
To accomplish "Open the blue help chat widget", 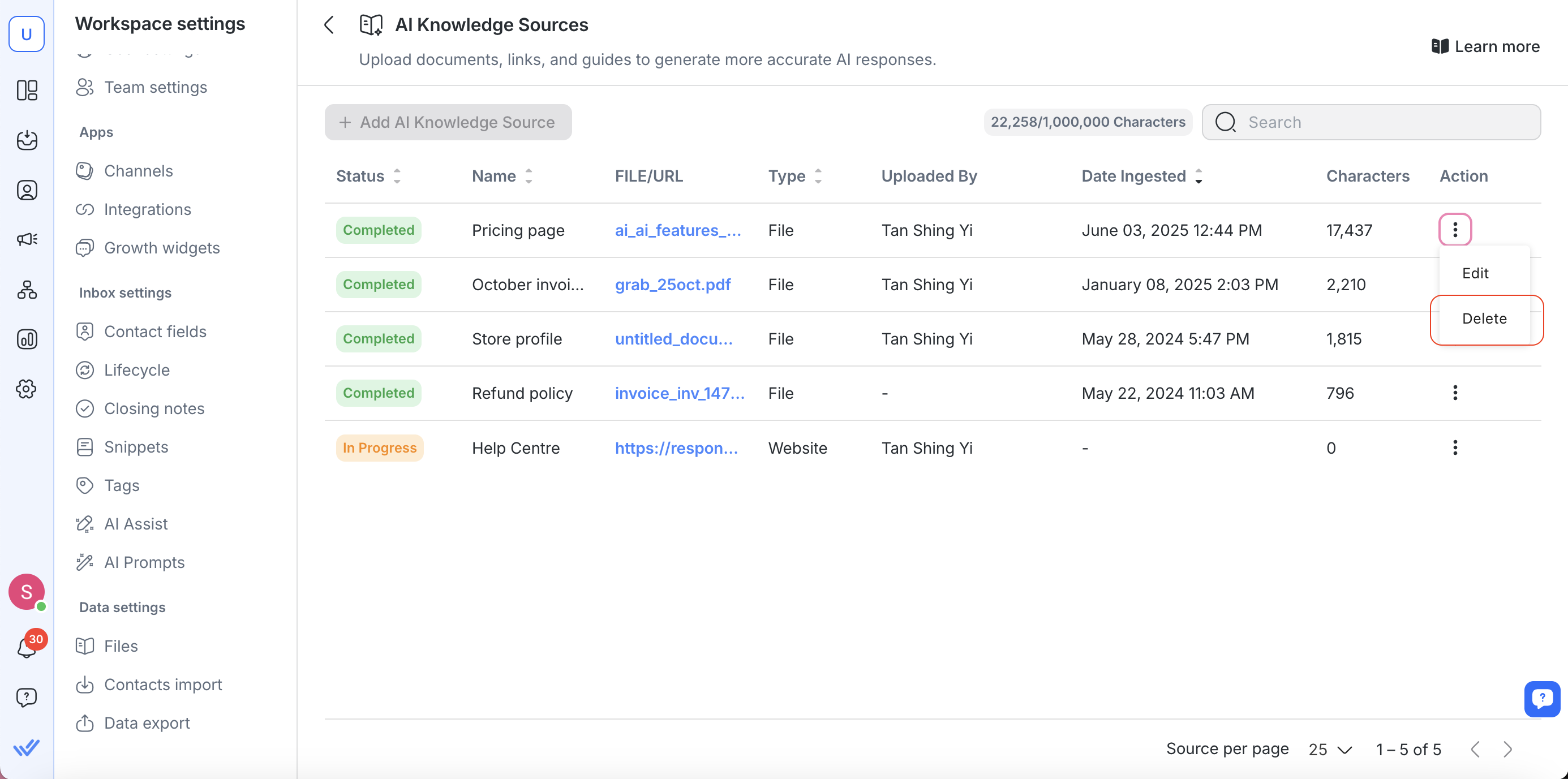I will pyautogui.click(x=1541, y=699).
